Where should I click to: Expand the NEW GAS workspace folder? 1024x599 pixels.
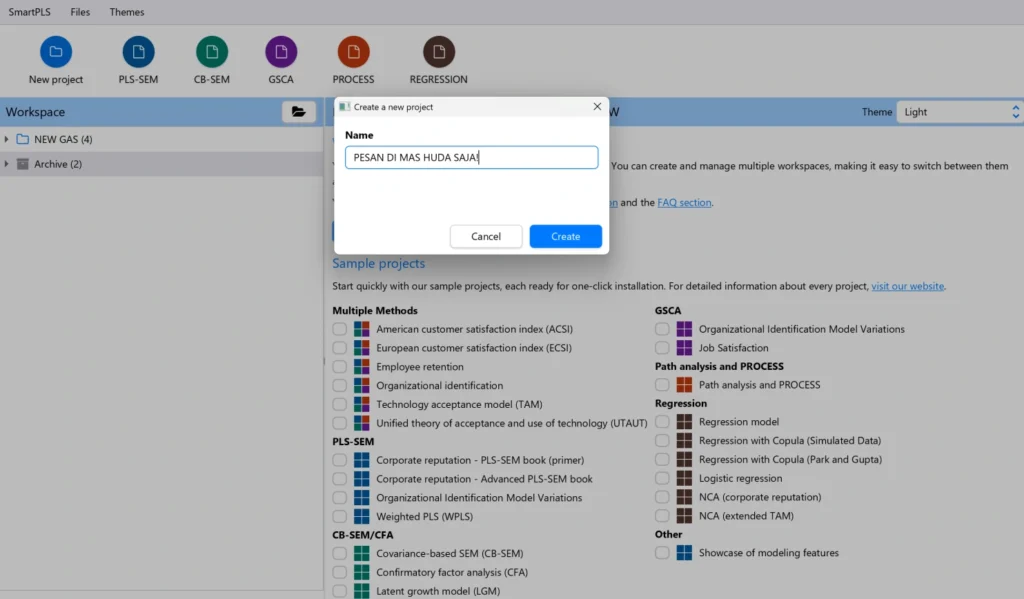click(7, 139)
